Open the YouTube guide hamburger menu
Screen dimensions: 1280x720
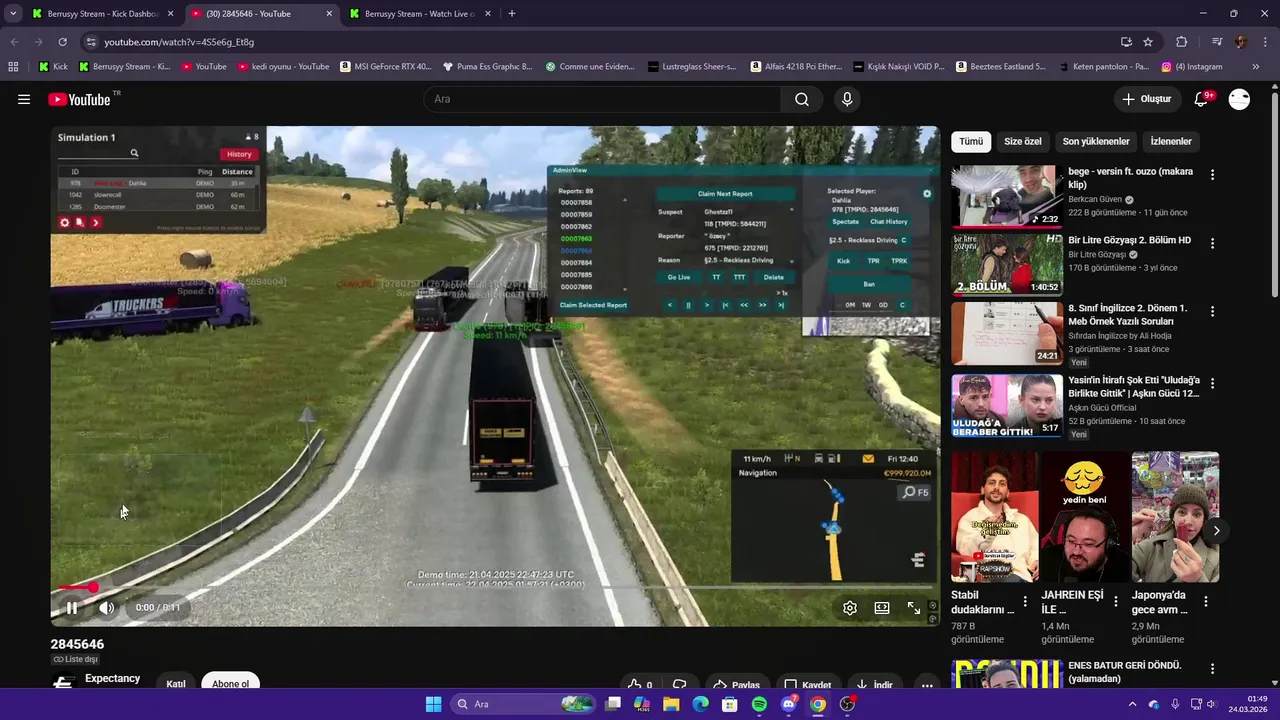24,99
